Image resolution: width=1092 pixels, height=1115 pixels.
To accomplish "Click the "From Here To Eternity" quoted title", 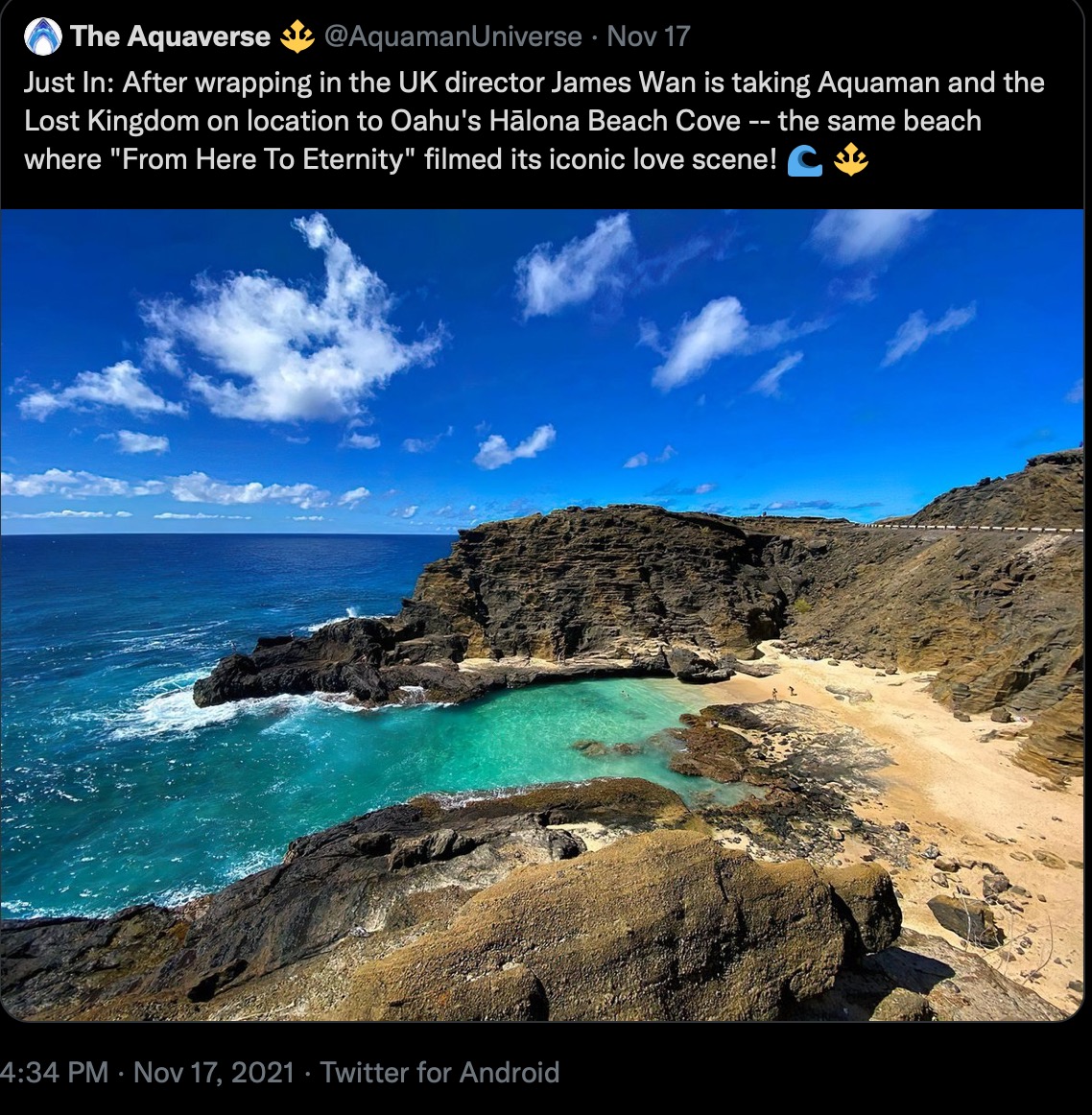I will point(263,159).
